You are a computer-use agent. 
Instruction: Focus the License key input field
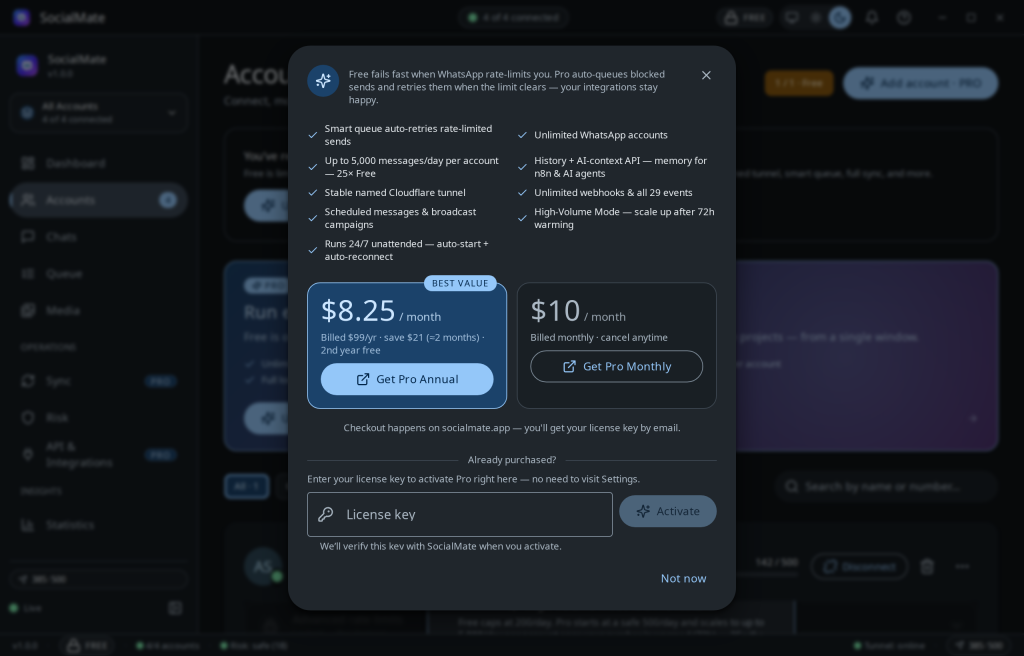point(460,514)
